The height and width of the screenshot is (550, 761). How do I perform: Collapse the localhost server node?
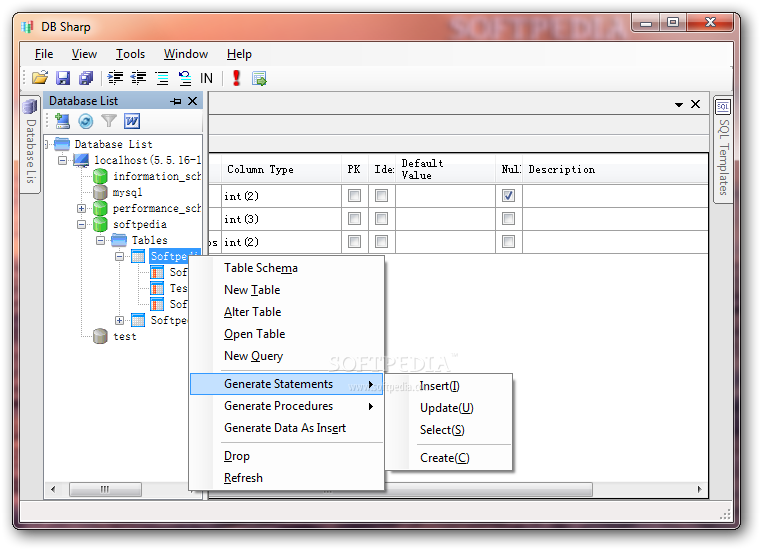tap(63, 160)
